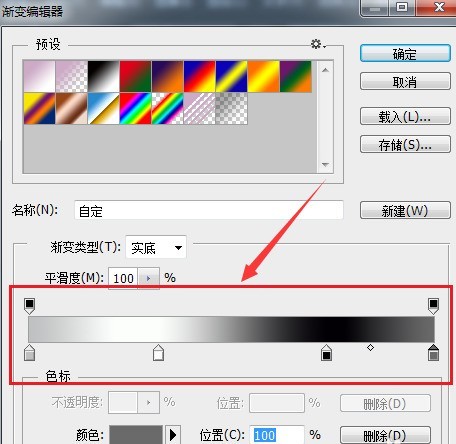Select the rightmost dark gray color stop
This screenshot has width=456, height=444.
433,353
